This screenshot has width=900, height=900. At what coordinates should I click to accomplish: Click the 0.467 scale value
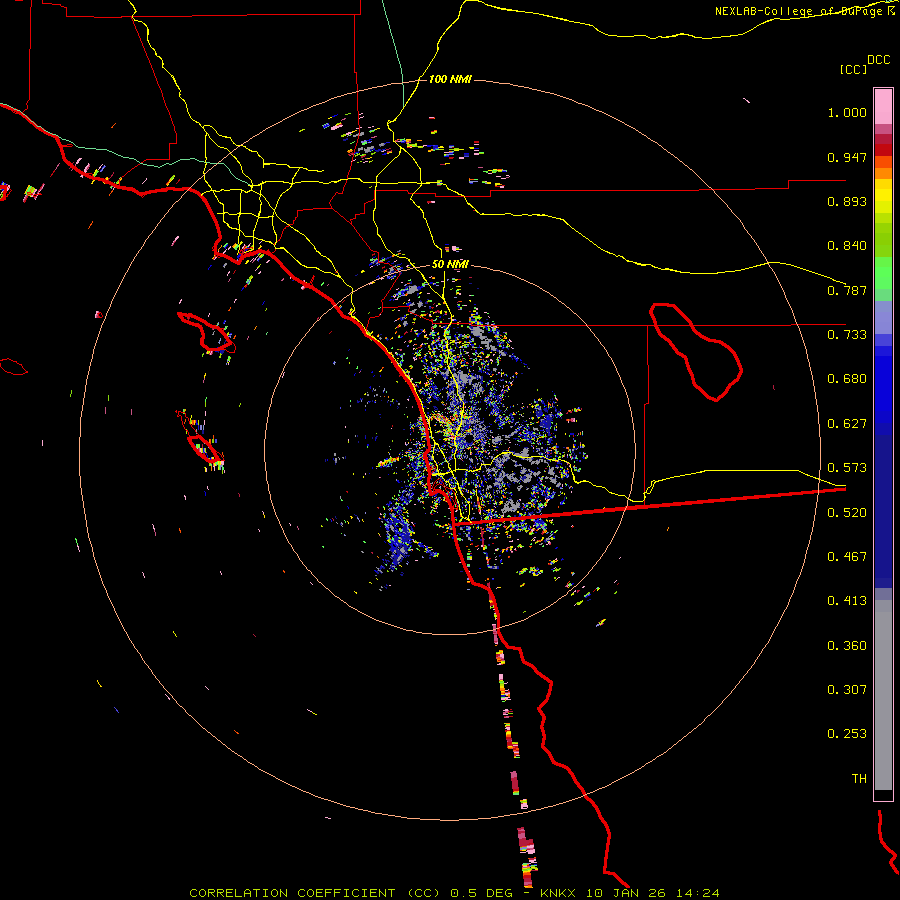(847, 557)
